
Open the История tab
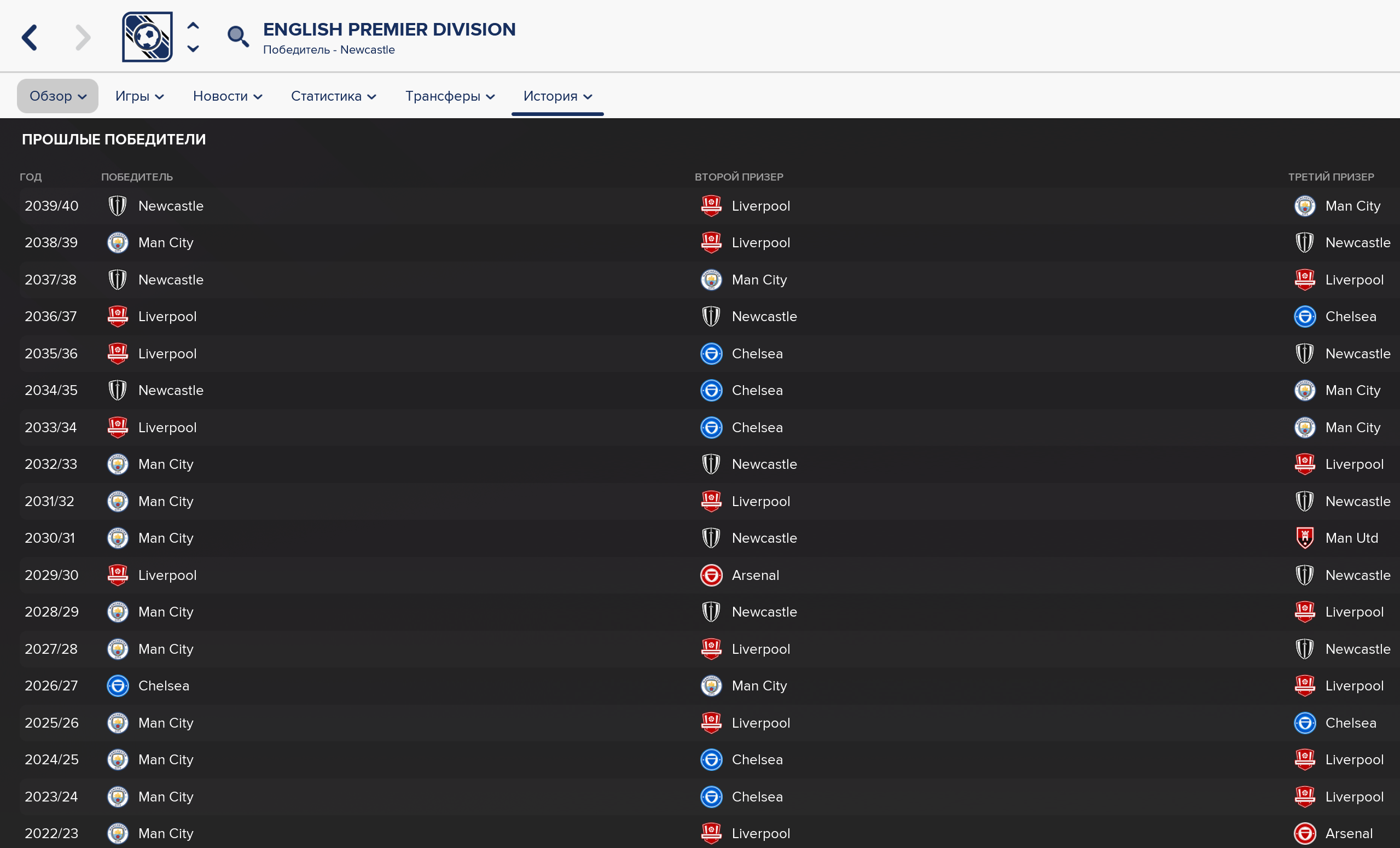point(557,96)
